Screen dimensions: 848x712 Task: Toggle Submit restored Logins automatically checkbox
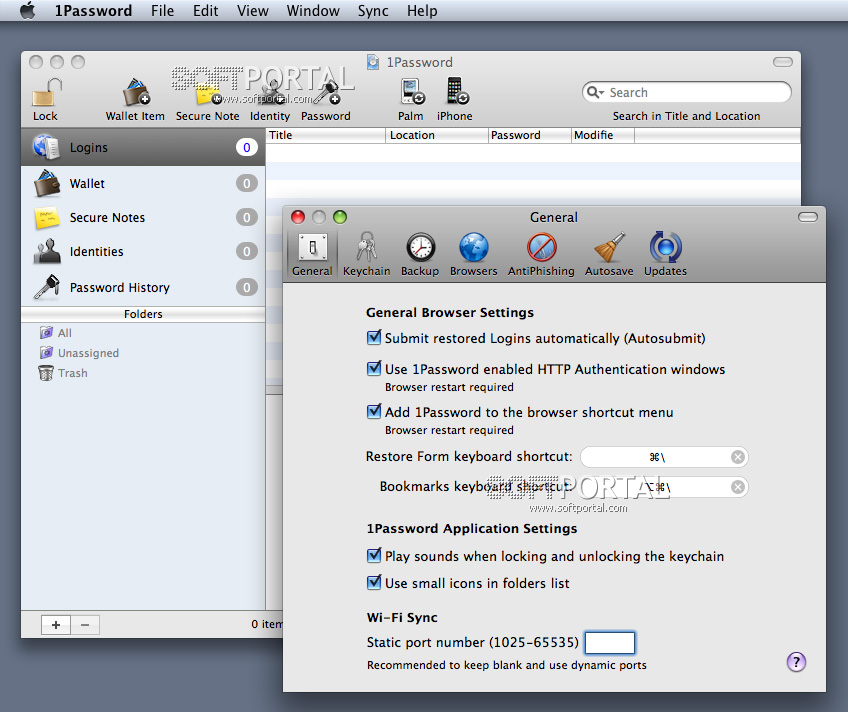(374, 338)
